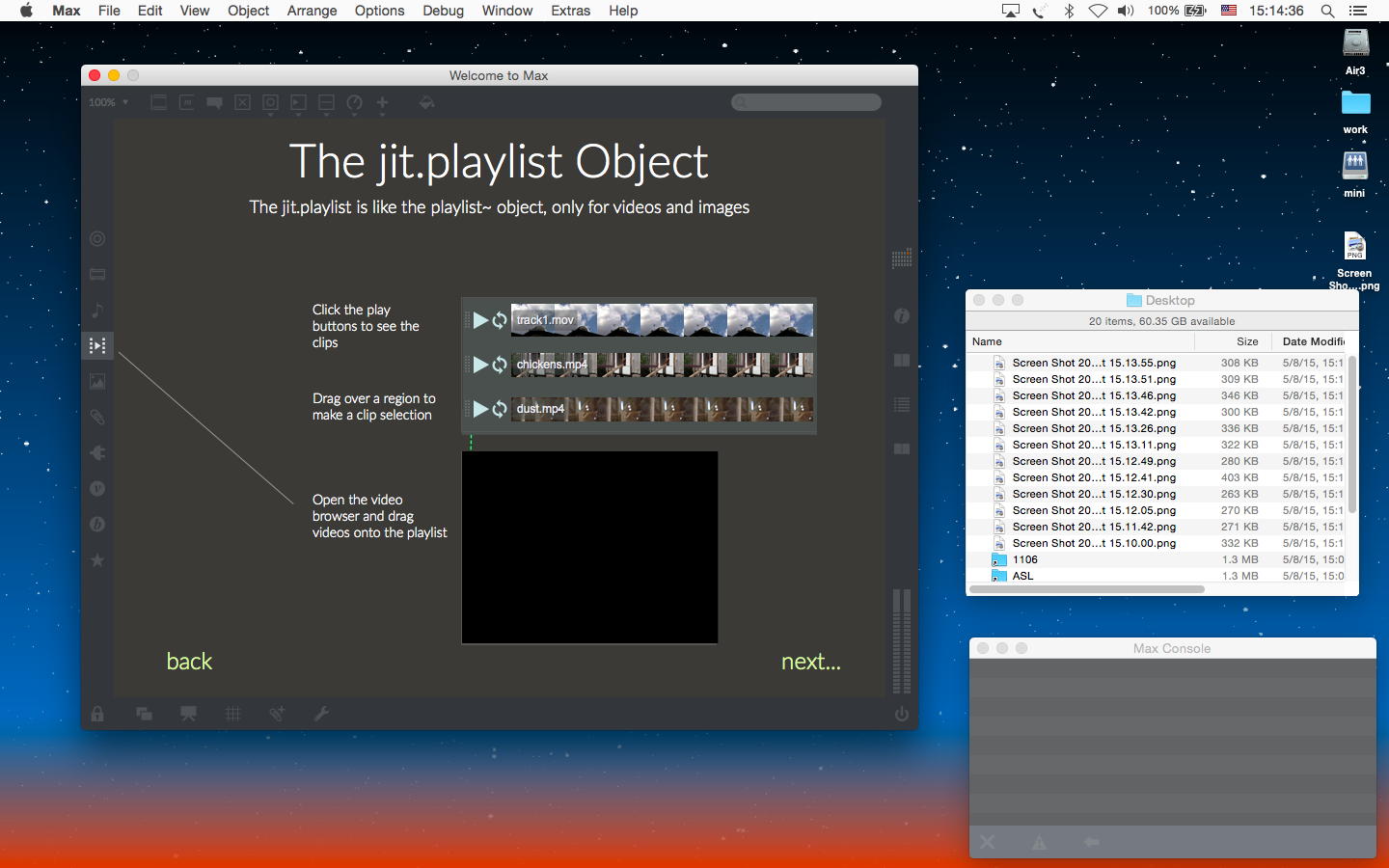The image size is (1389, 868).
Task: Click the Size column header in Finder
Action: pyautogui.click(x=1246, y=341)
